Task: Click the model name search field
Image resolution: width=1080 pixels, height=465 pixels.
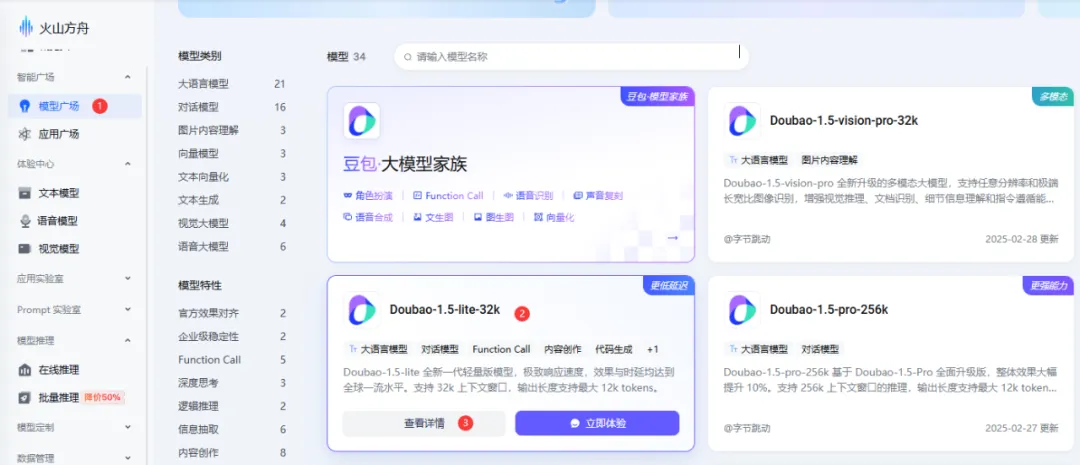Action: point(572,57)
